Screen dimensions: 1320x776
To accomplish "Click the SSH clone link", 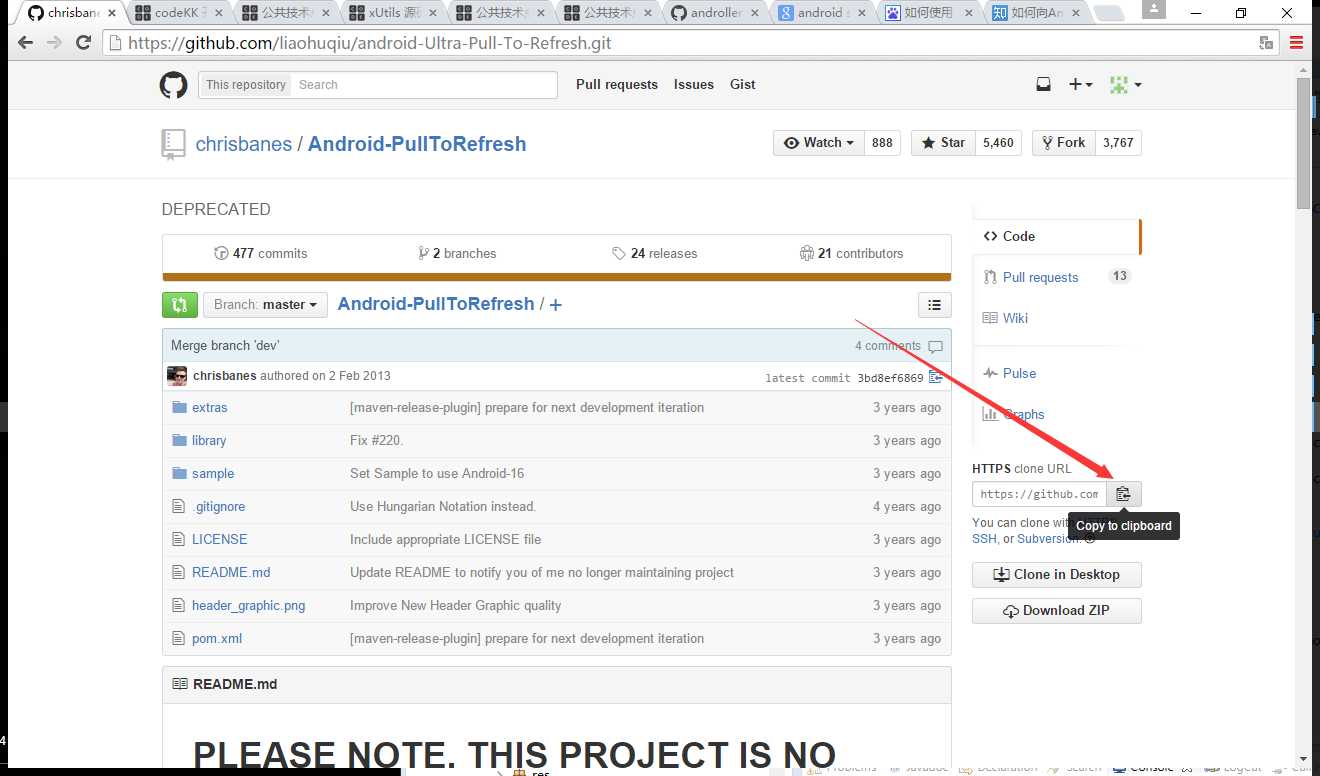I will point(984,539).
